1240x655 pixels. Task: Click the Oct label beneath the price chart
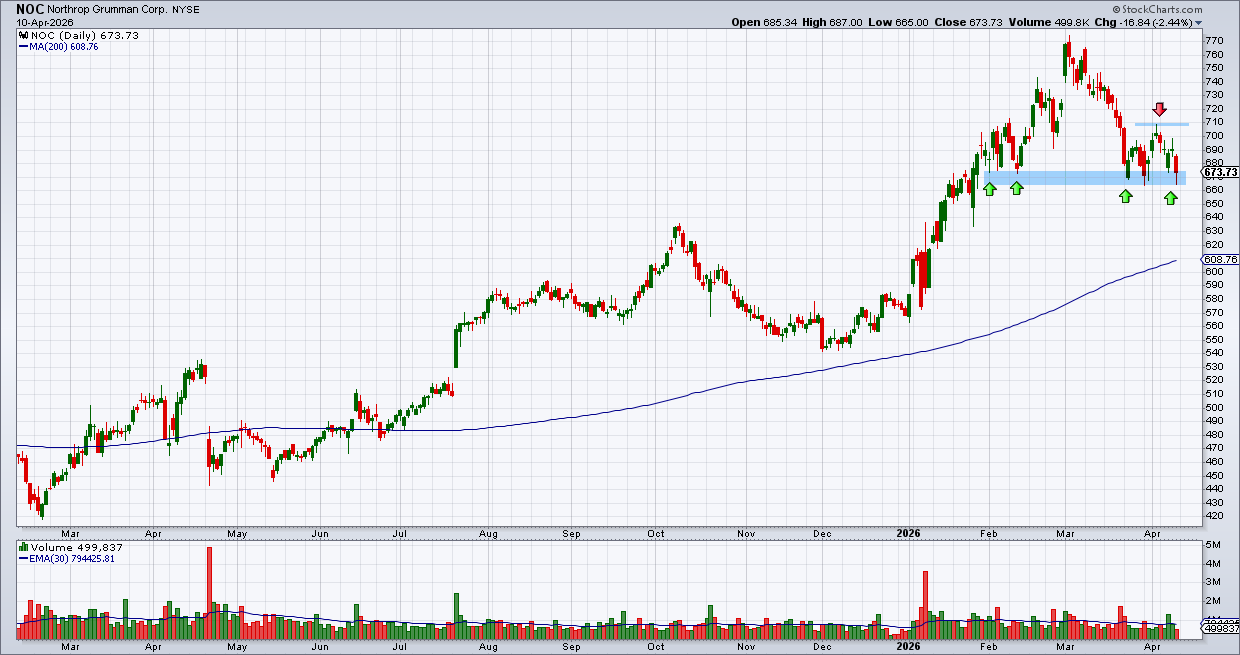click(656, 535)
